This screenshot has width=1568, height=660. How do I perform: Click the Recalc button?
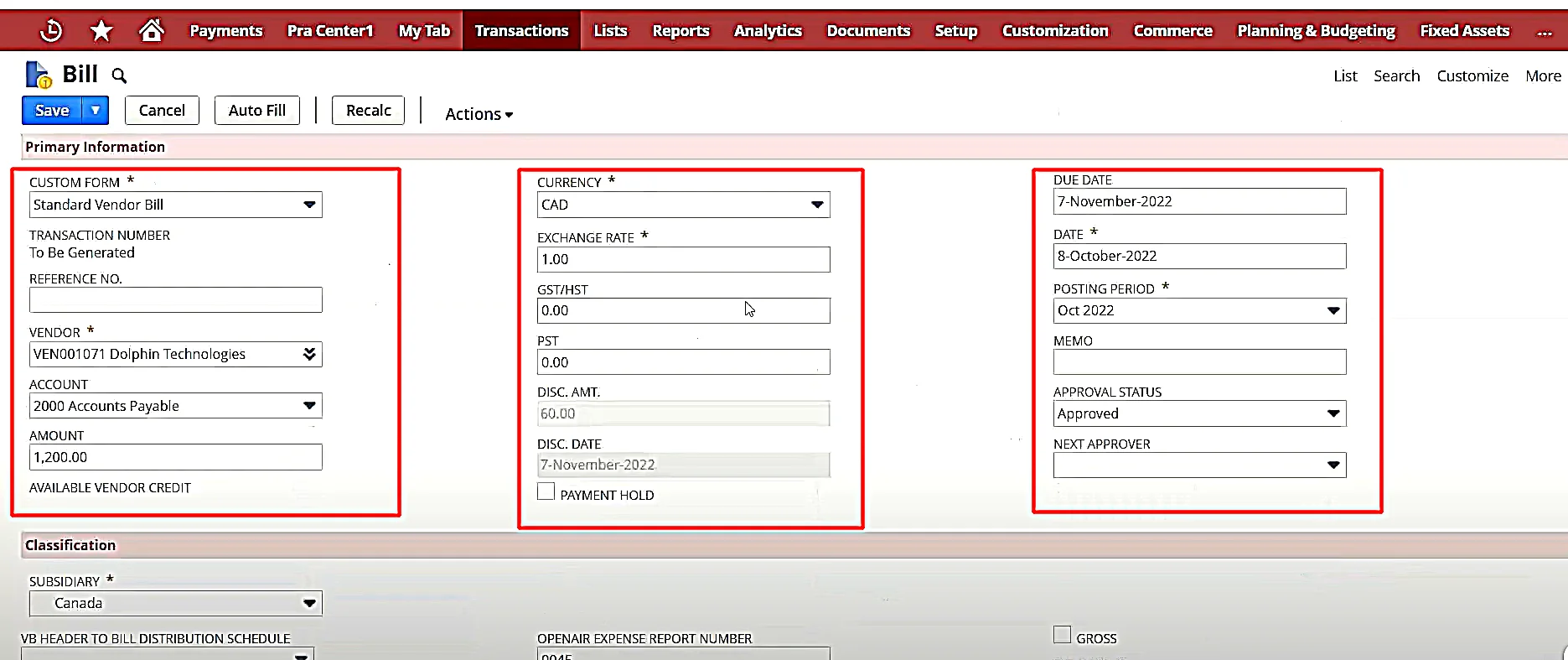[x=369, y=111]
